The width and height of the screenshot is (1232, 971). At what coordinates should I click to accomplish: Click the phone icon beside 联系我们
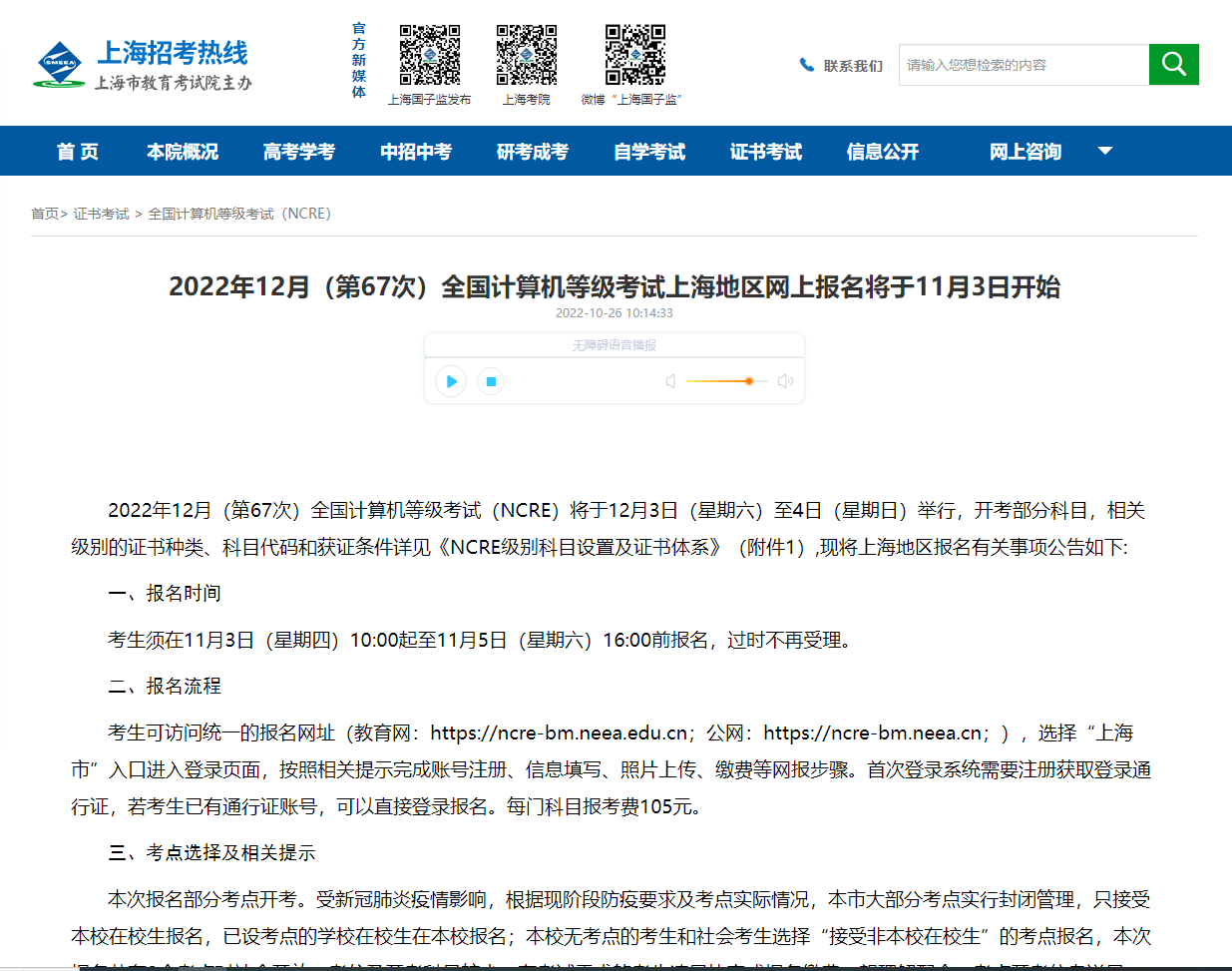click(x=806, y=65)
